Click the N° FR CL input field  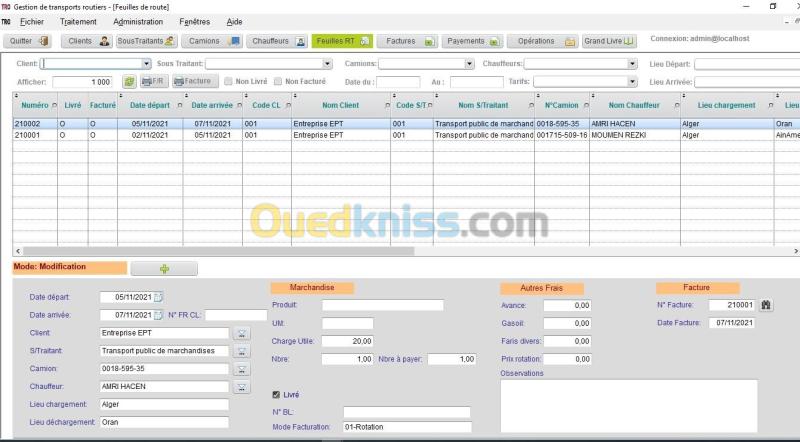(236, 315)
